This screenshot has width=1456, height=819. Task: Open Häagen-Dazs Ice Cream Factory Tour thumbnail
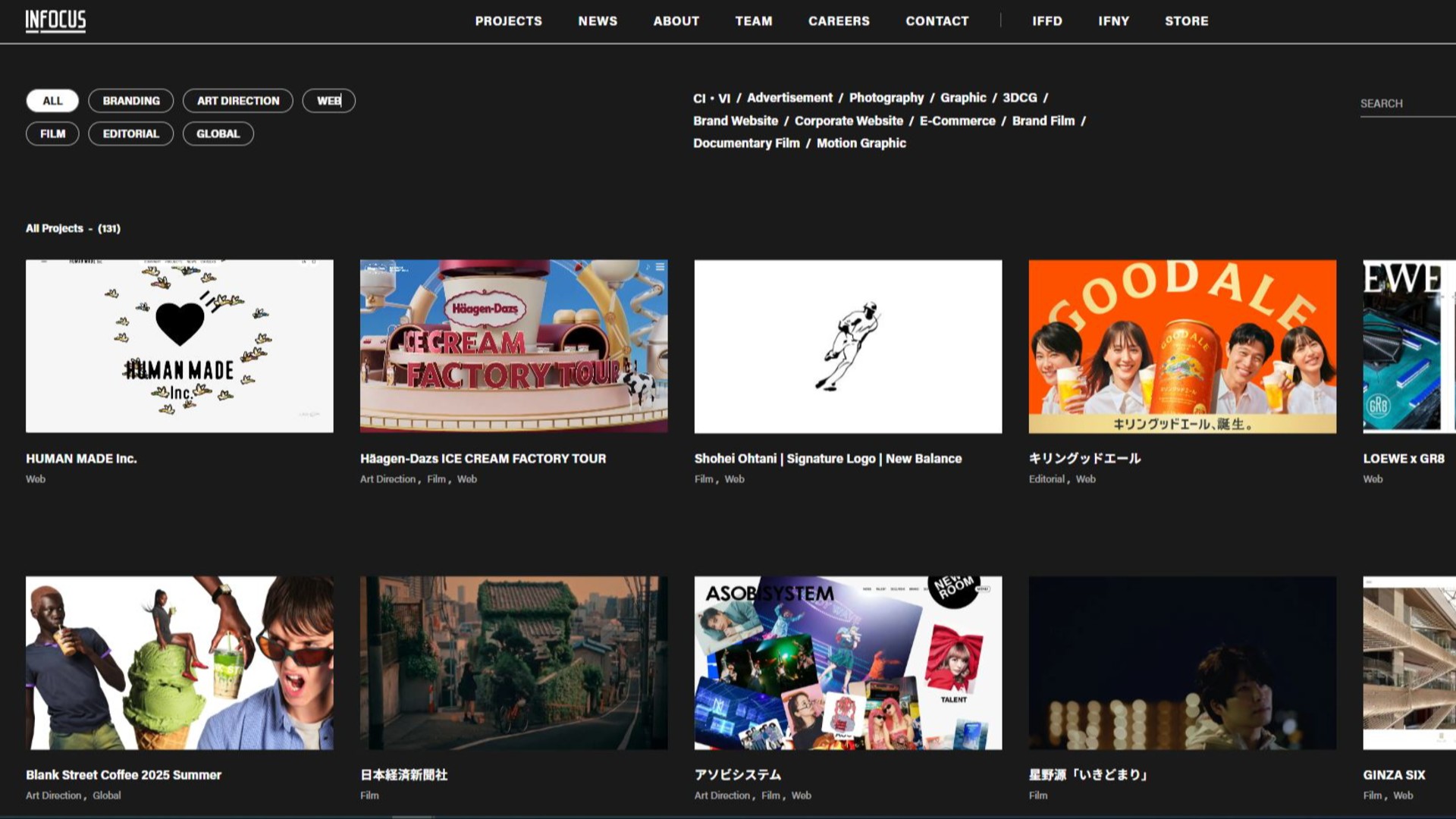point(513,347)
